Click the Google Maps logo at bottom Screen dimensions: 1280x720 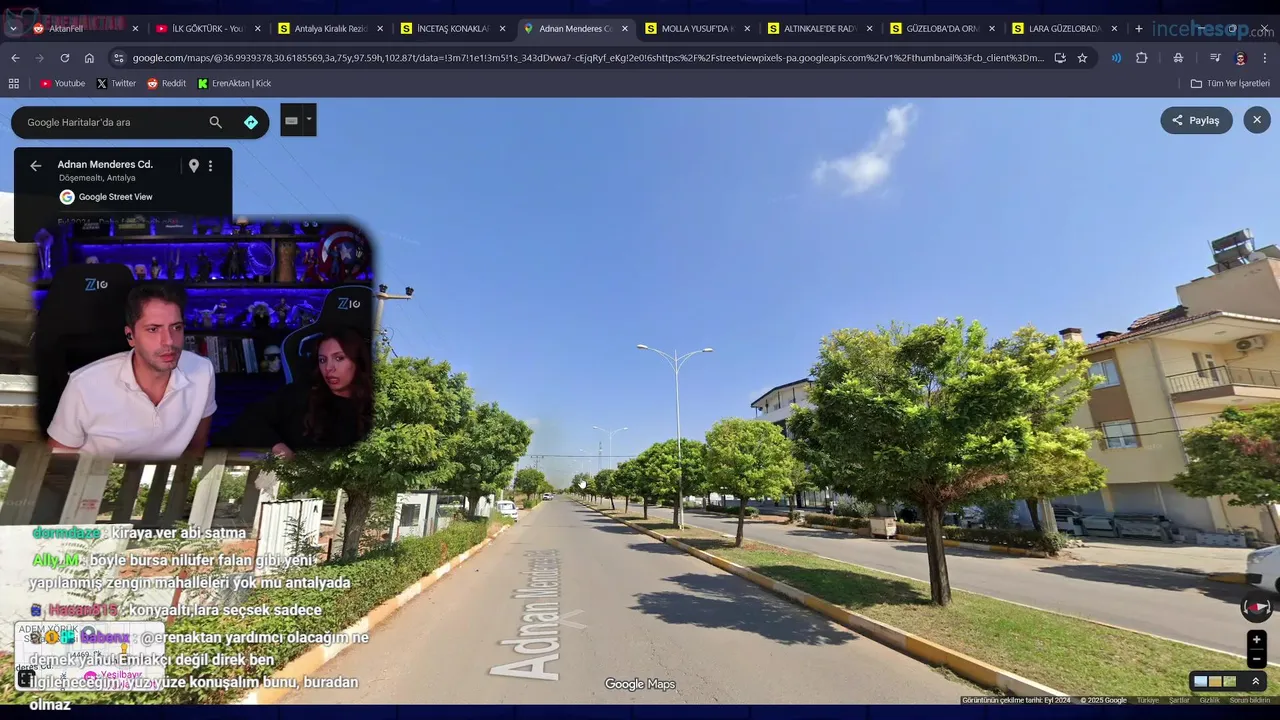(640, 684)
